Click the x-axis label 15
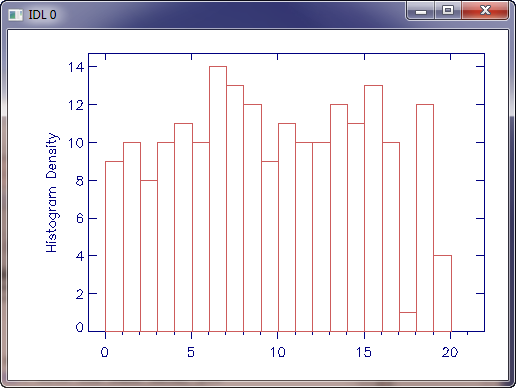This screenshot has height=388, width=516. tap(364, 352)
